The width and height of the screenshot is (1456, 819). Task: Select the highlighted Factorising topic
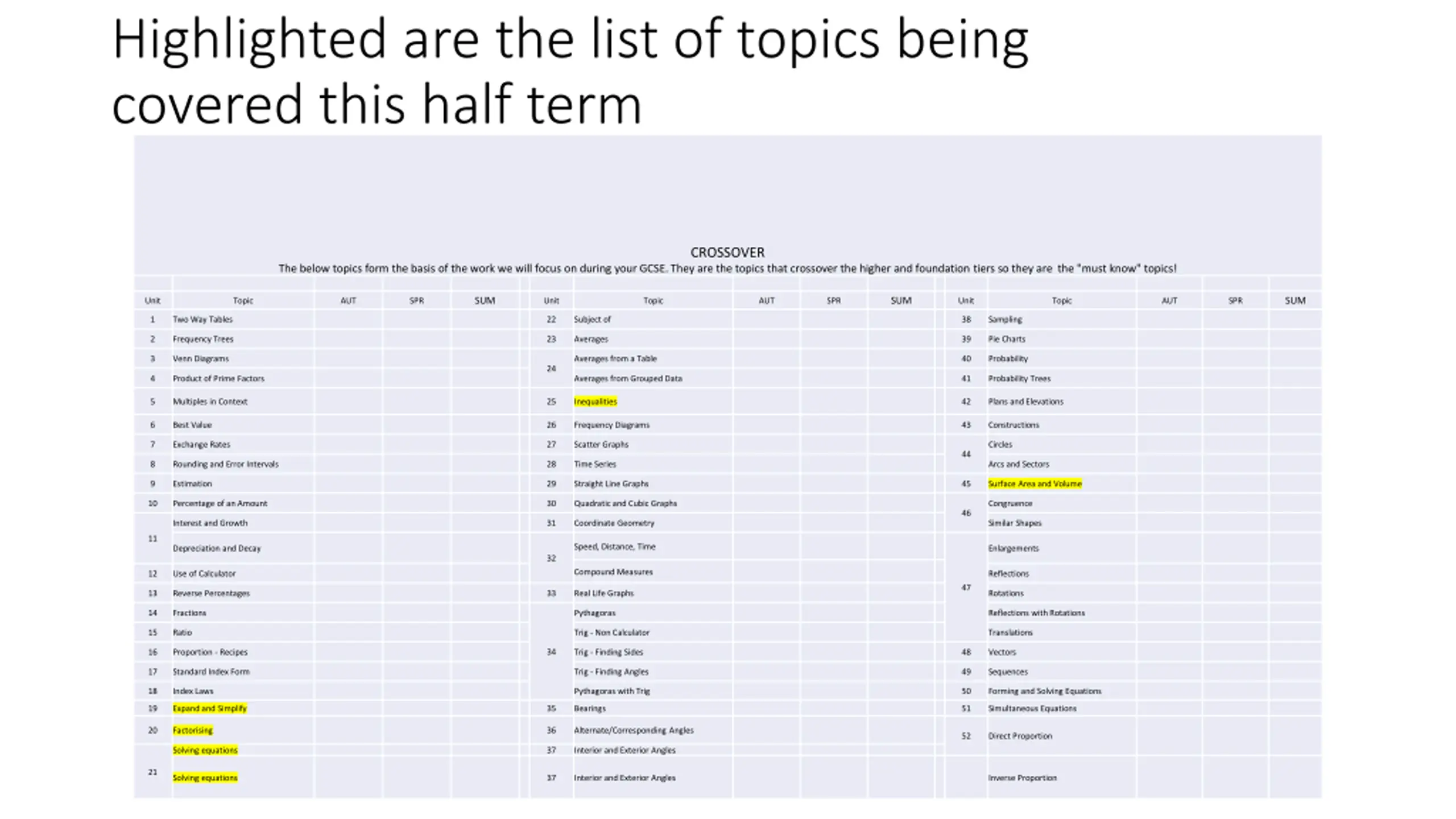point(192,730)
